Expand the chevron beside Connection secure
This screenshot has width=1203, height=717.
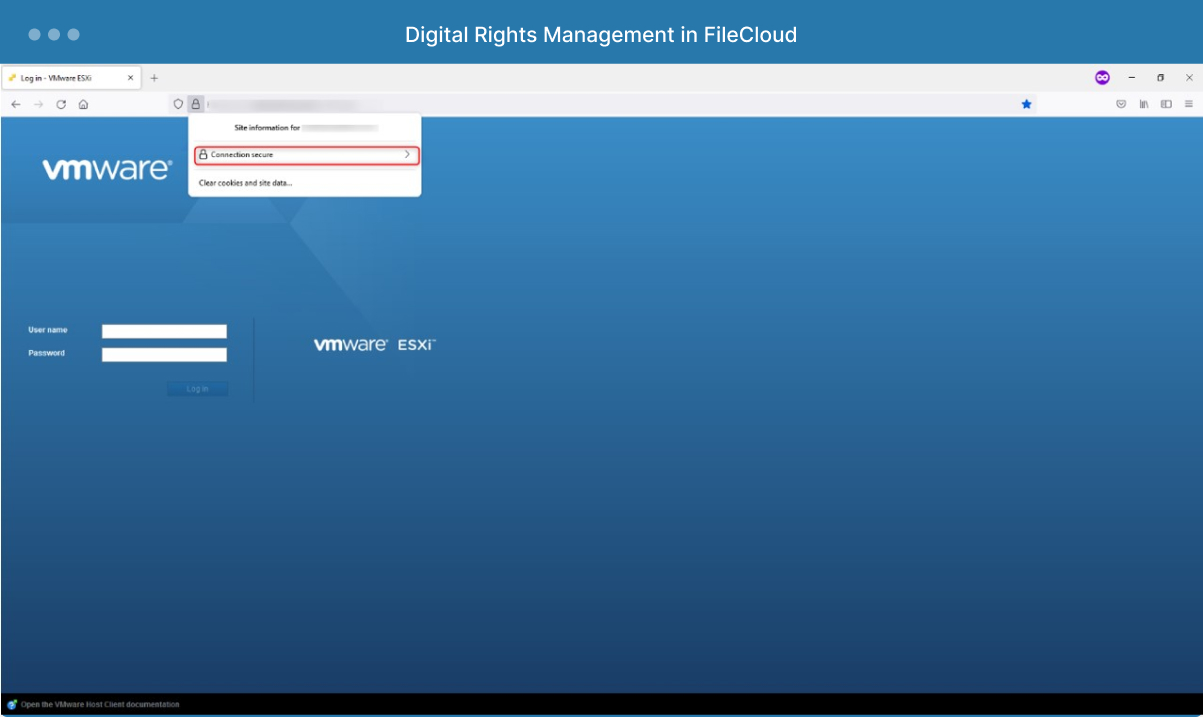click(x=407, y=155)
